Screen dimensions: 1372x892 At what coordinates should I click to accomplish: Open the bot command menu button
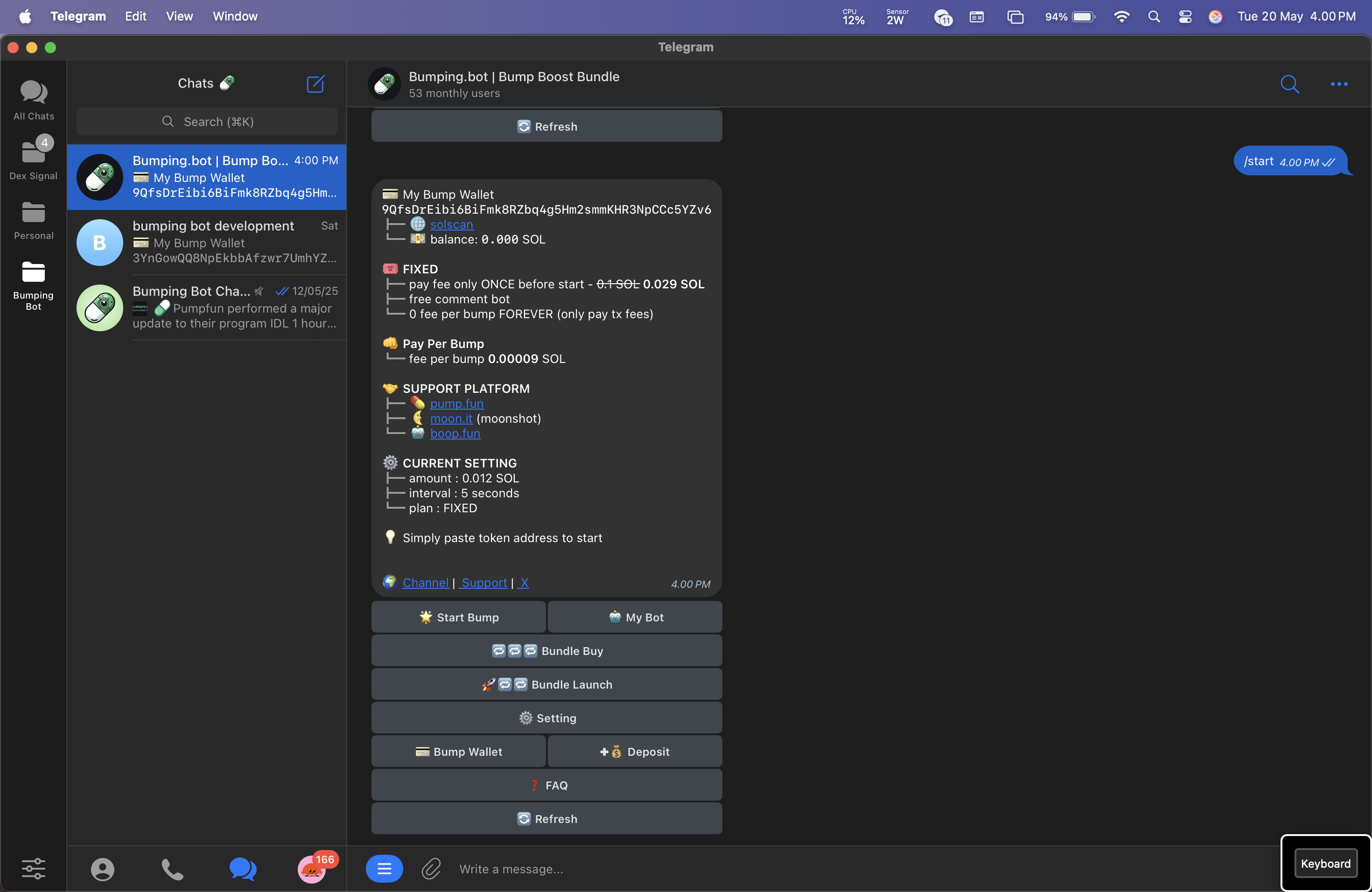coord(384,868)
